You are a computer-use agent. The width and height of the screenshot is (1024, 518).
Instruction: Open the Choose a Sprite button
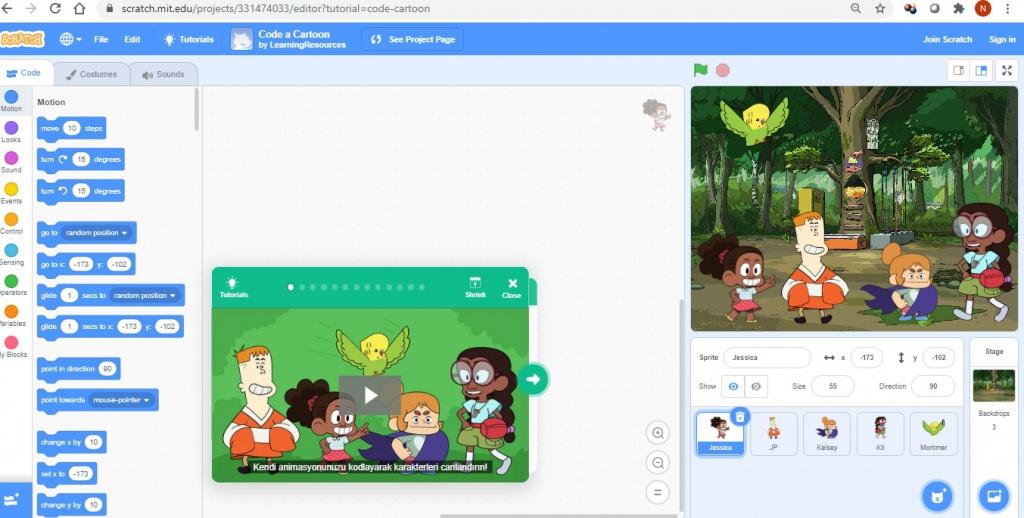click(x=937, y=495)
